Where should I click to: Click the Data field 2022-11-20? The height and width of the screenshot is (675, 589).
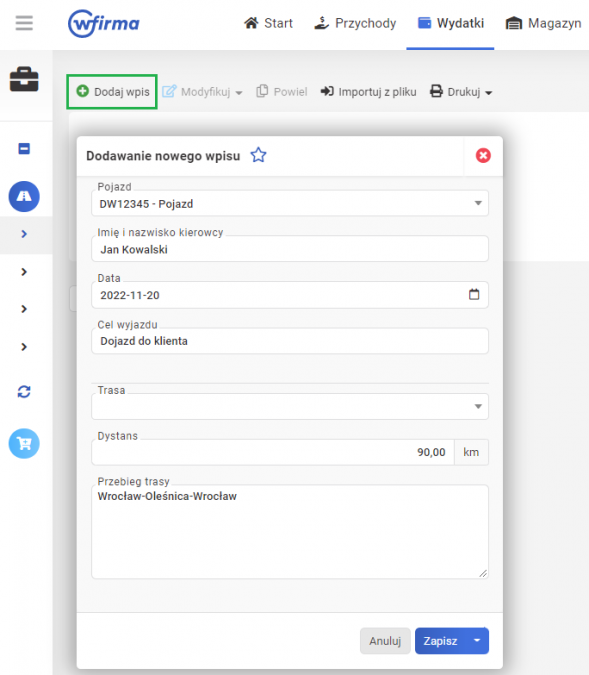tap(290, 295)
